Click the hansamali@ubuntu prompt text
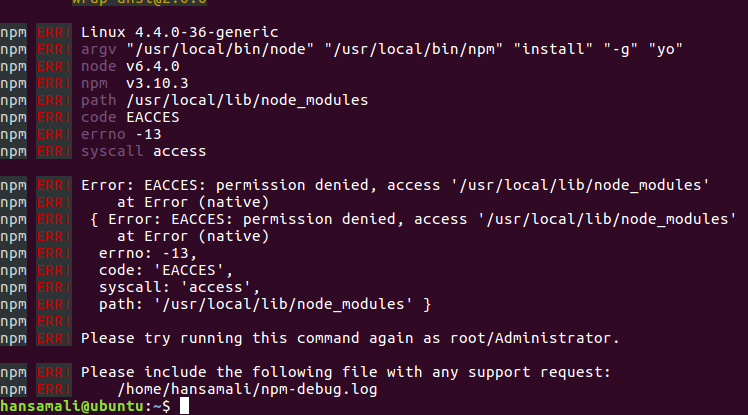 tap(72, 406)
